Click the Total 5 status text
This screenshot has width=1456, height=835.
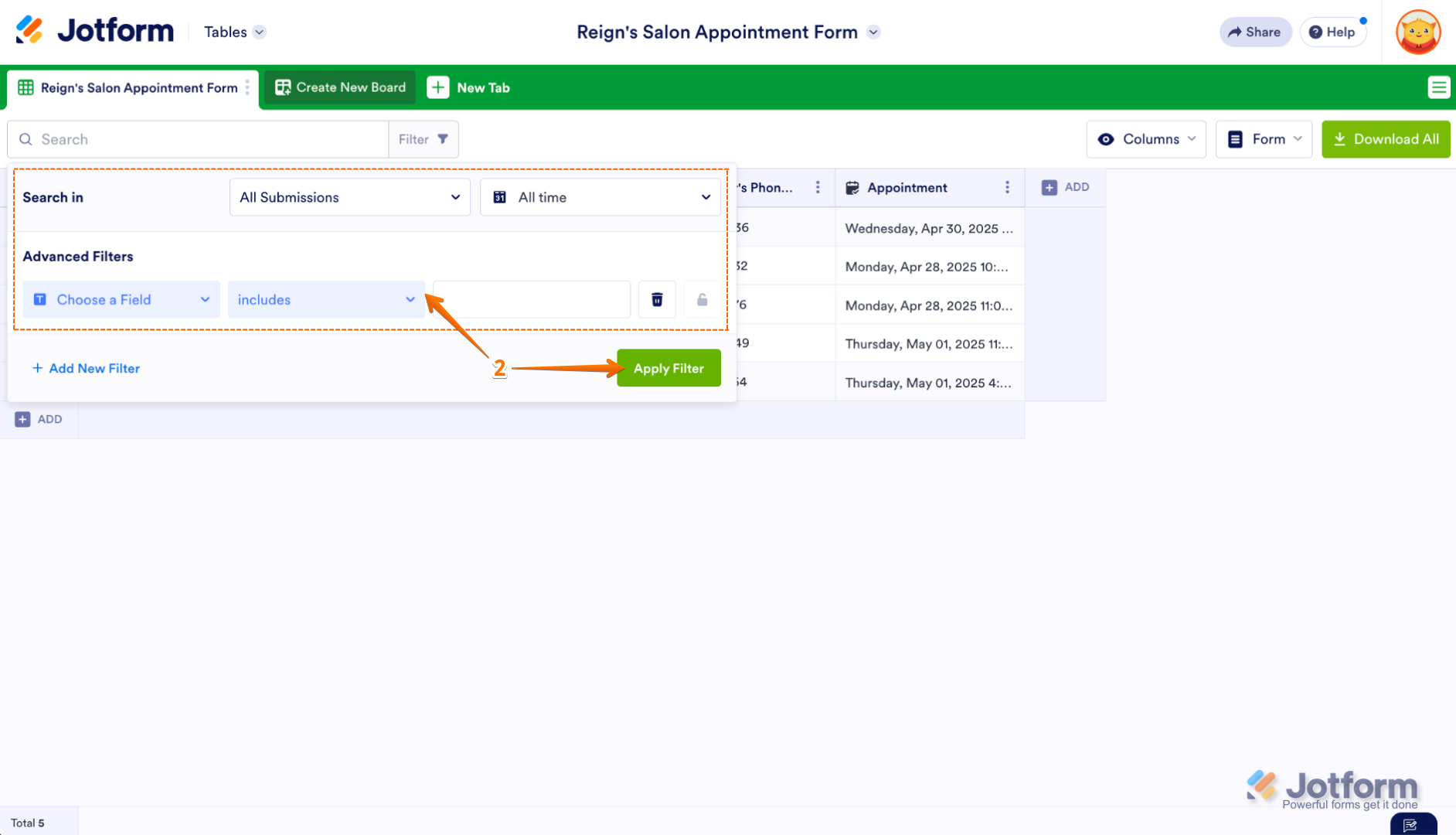[x=28, y=823]
